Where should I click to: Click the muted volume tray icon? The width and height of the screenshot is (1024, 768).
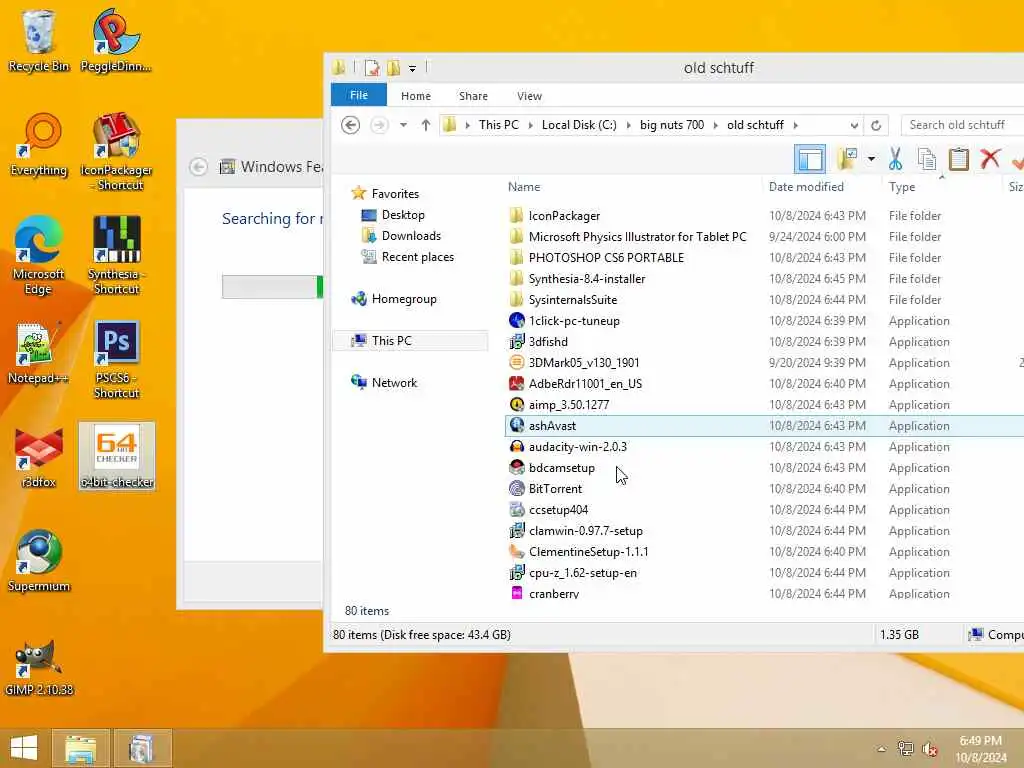(x=930, y=749)
